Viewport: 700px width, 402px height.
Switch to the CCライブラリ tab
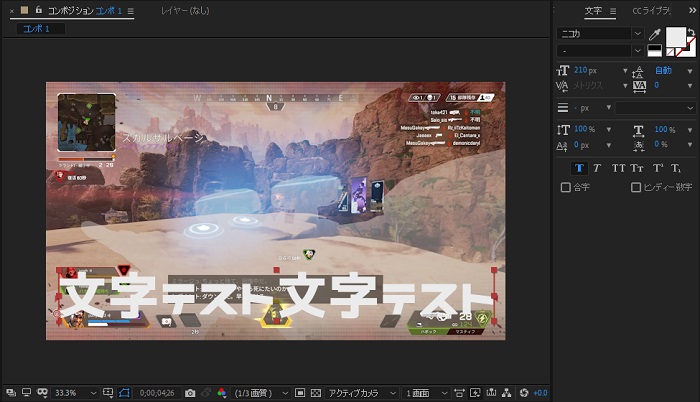pyautogui.click(x=651, y=11)
